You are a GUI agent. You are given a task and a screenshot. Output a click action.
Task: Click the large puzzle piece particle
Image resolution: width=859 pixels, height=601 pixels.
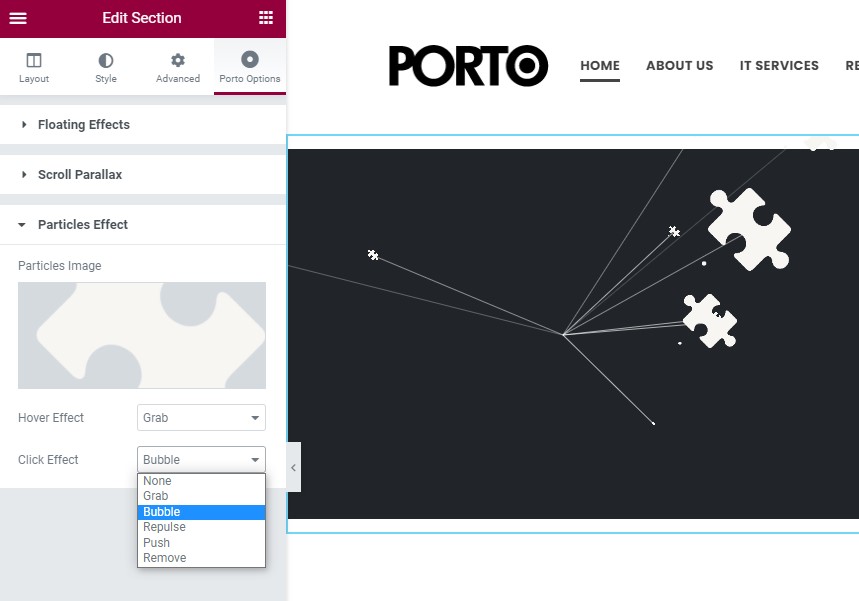coord(749,229)
